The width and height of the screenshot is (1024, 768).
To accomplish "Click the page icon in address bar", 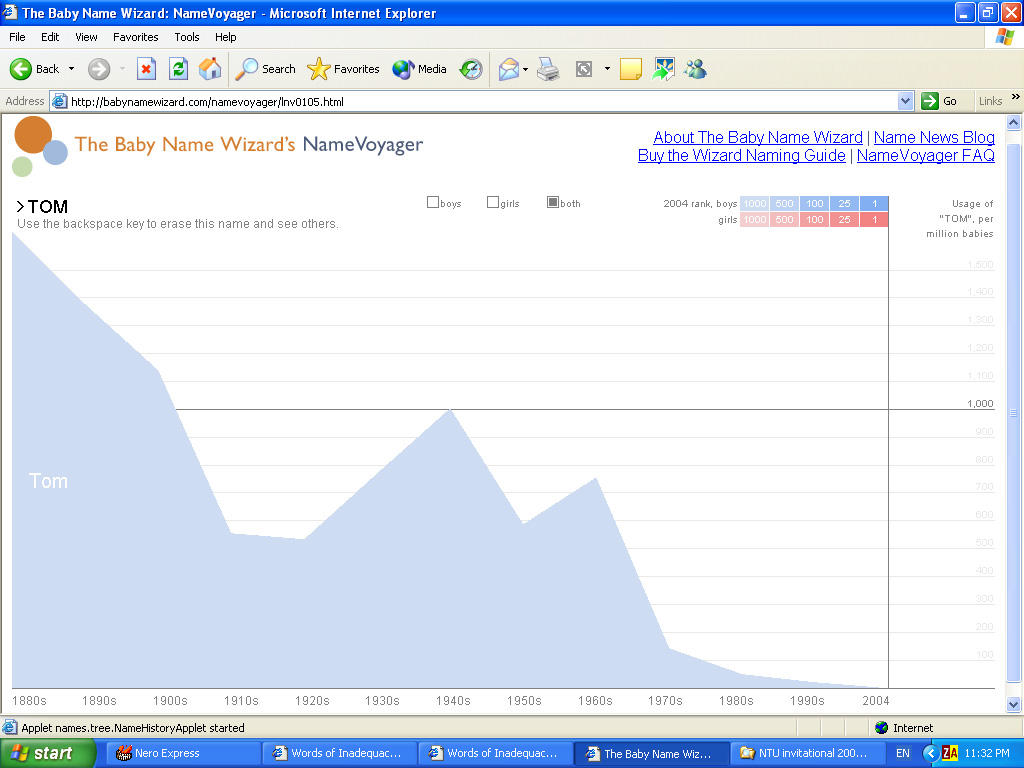I will pyautogui.click(x=59, y=101).
